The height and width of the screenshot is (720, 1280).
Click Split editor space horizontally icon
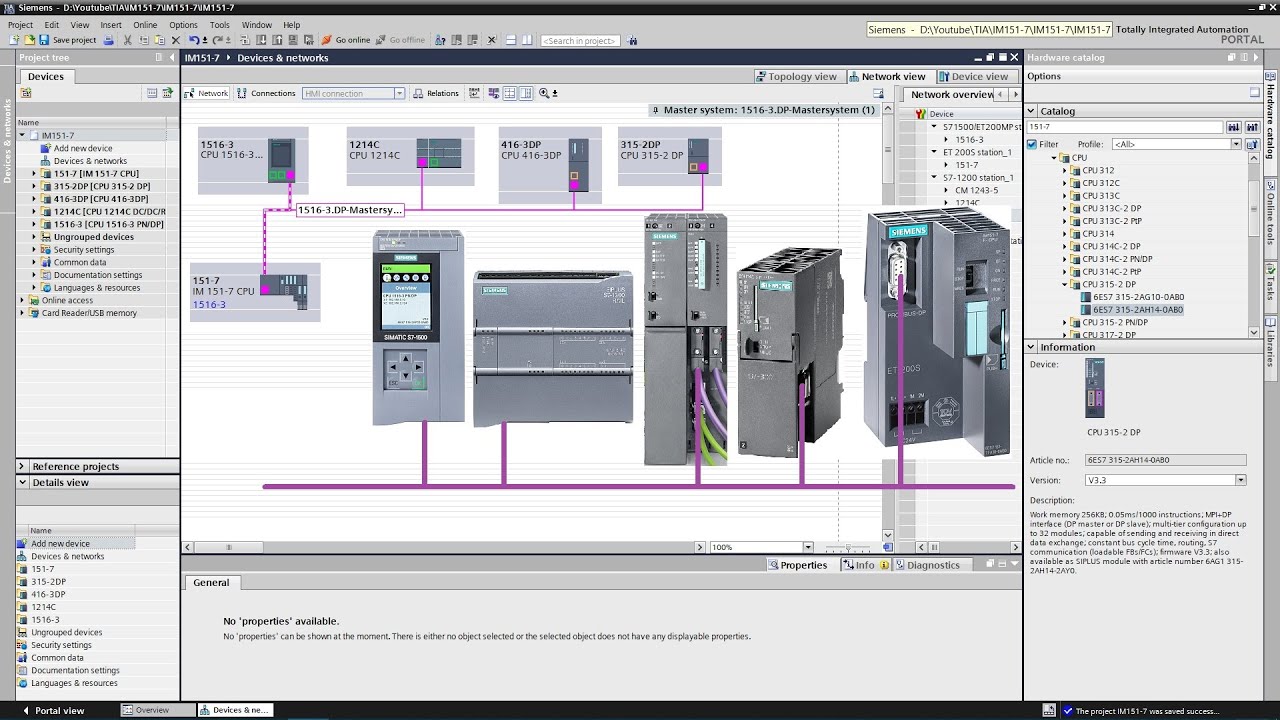click(x=510, y=40)
